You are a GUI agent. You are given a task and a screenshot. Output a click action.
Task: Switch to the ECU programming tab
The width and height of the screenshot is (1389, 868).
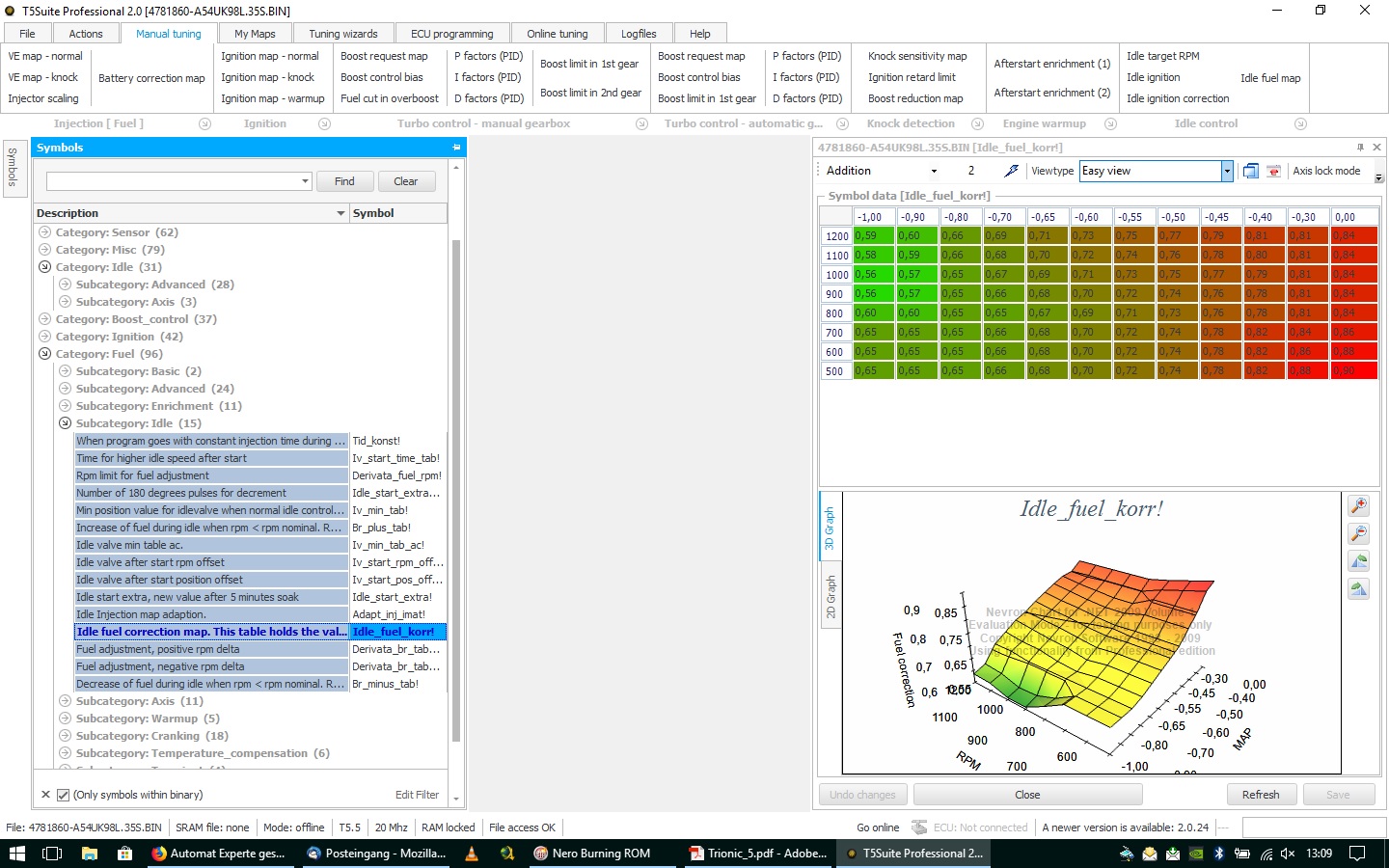pyautogui.click(x=451, y=34)
